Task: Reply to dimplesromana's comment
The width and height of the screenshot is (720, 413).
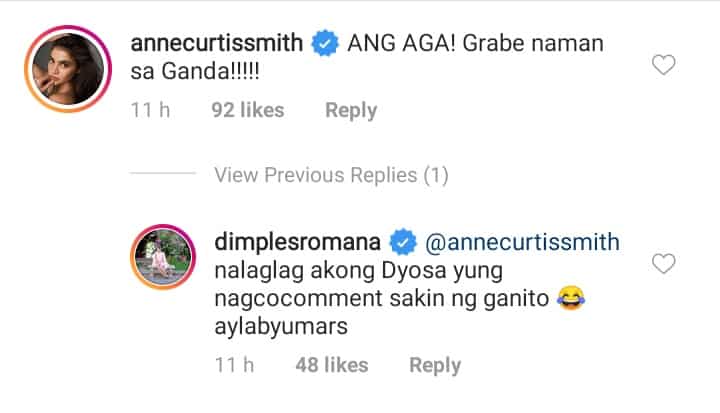Action: click(x=435, y=366)
